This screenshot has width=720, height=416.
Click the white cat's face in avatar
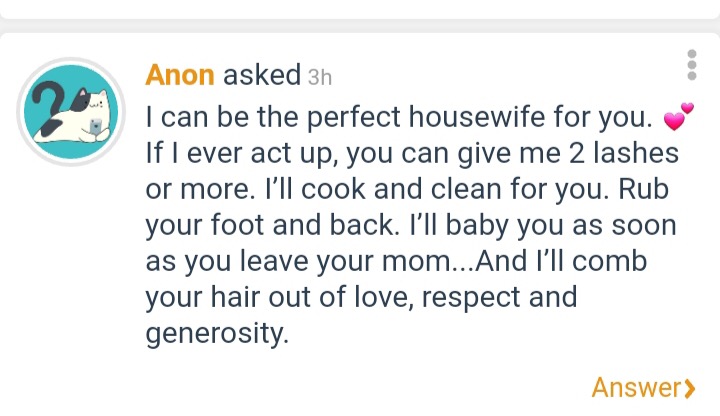96,103
